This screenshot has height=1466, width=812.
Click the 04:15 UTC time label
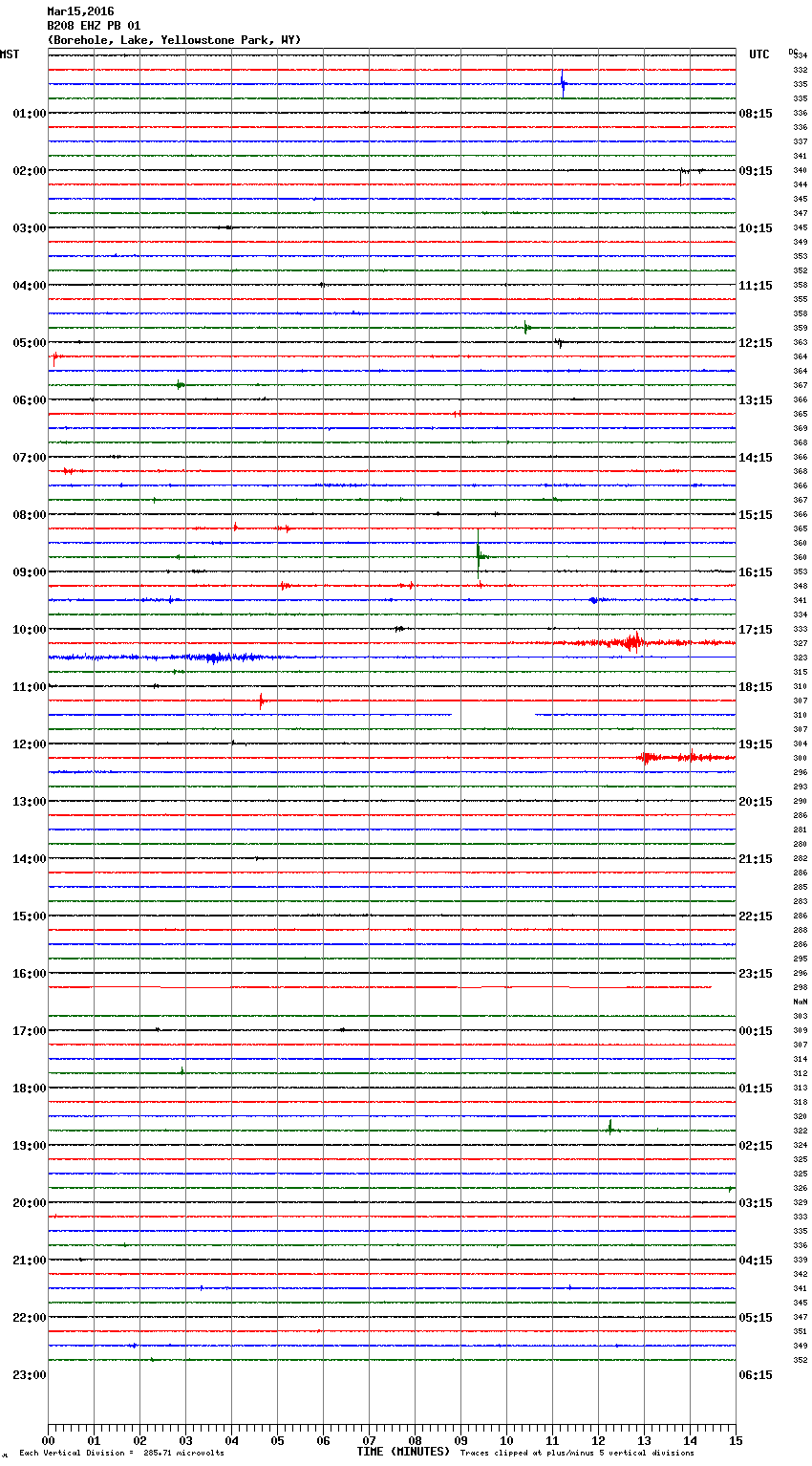point(756,1261)
